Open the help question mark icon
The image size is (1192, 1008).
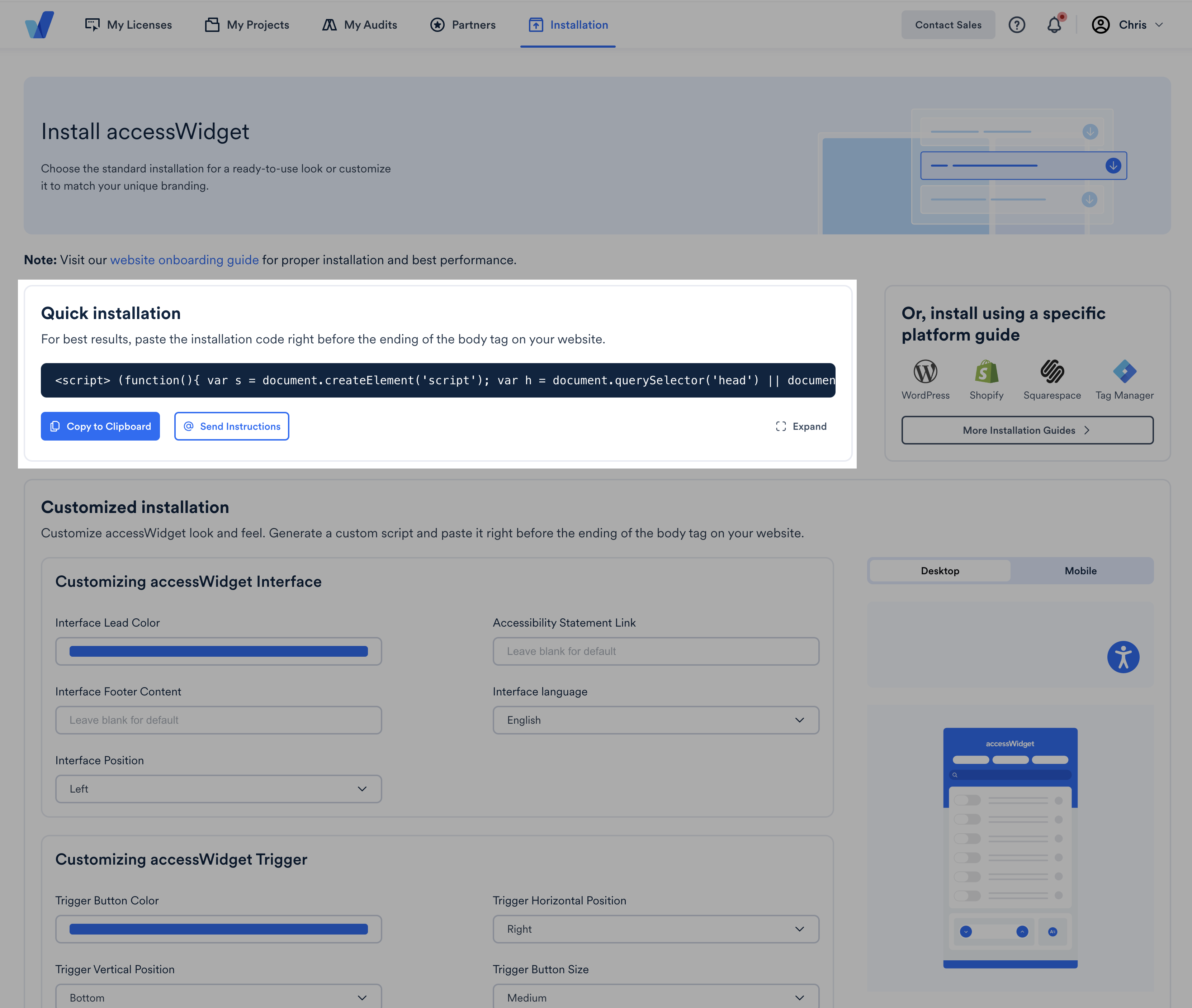click(x=1017, y=25)
